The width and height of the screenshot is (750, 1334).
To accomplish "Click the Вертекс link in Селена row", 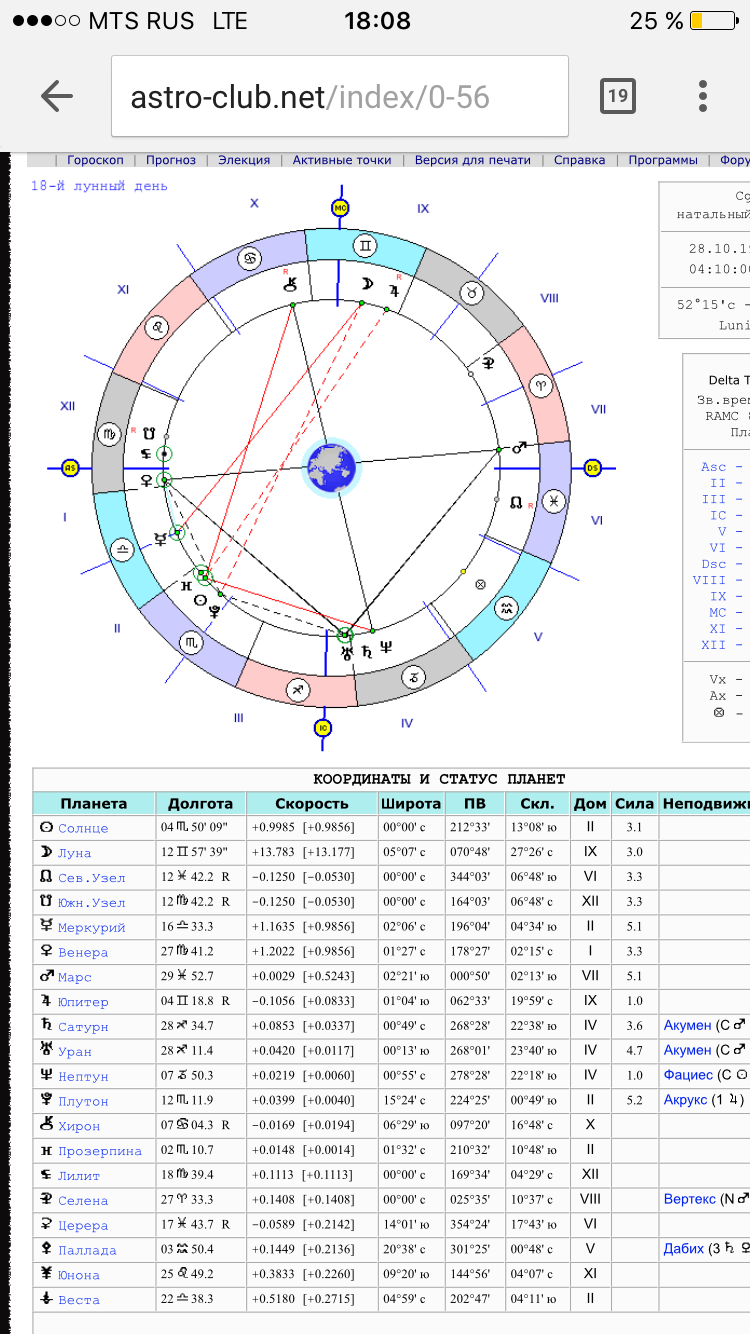I will (x=689, y=1200).
